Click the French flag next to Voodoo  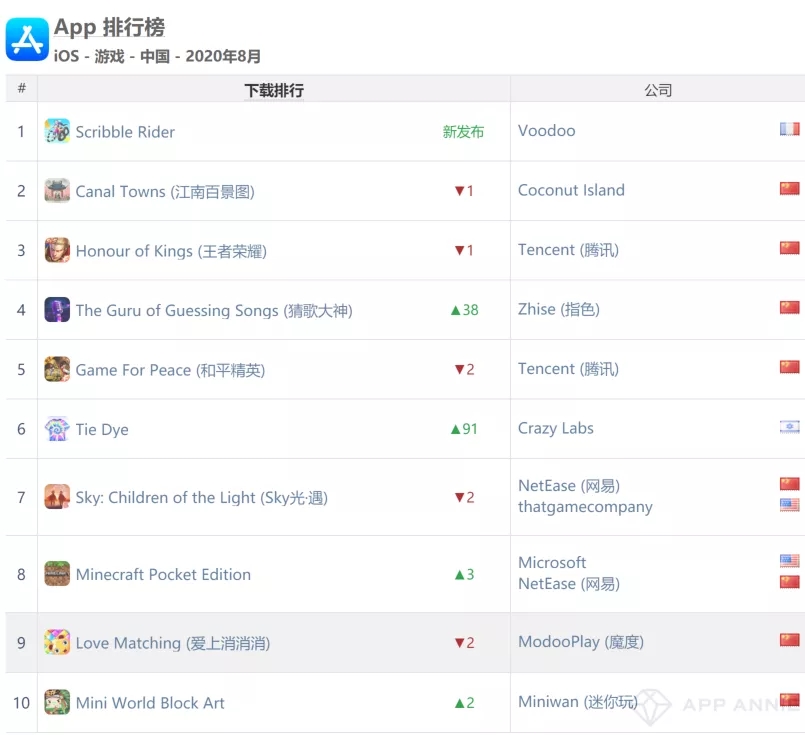pos(790,129)
